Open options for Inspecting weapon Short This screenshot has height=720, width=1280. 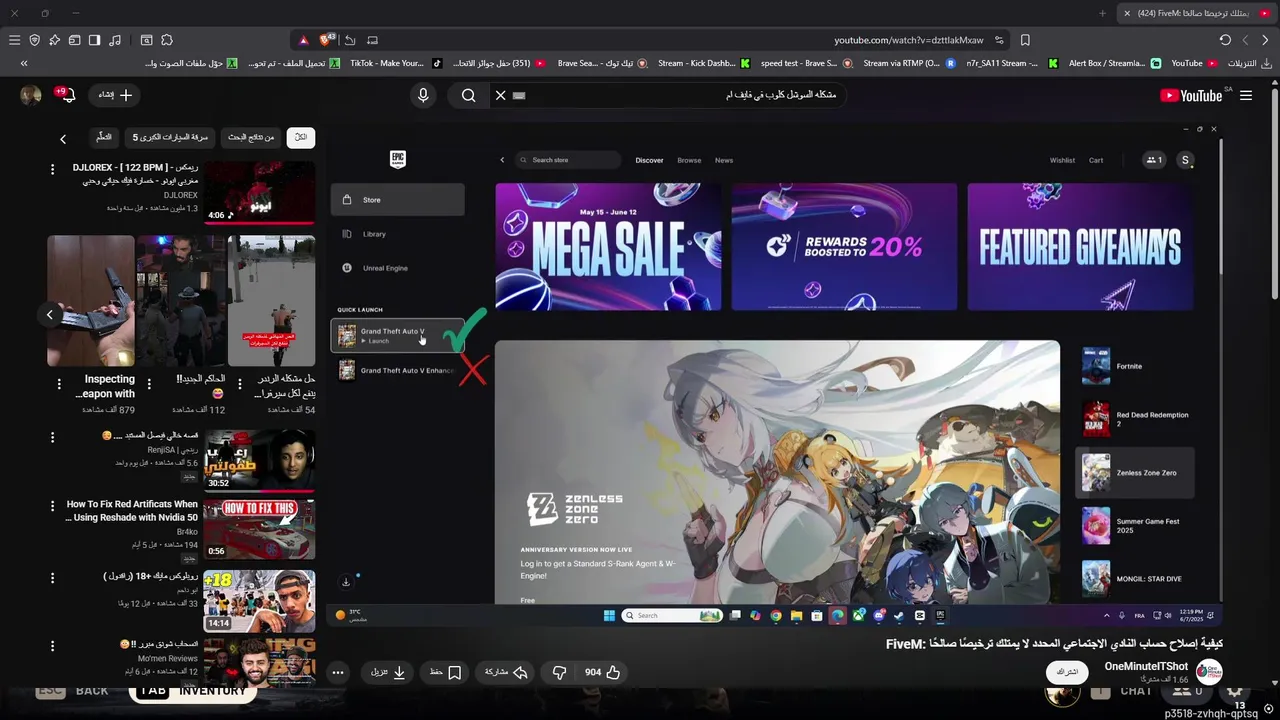tap(59, 383)
